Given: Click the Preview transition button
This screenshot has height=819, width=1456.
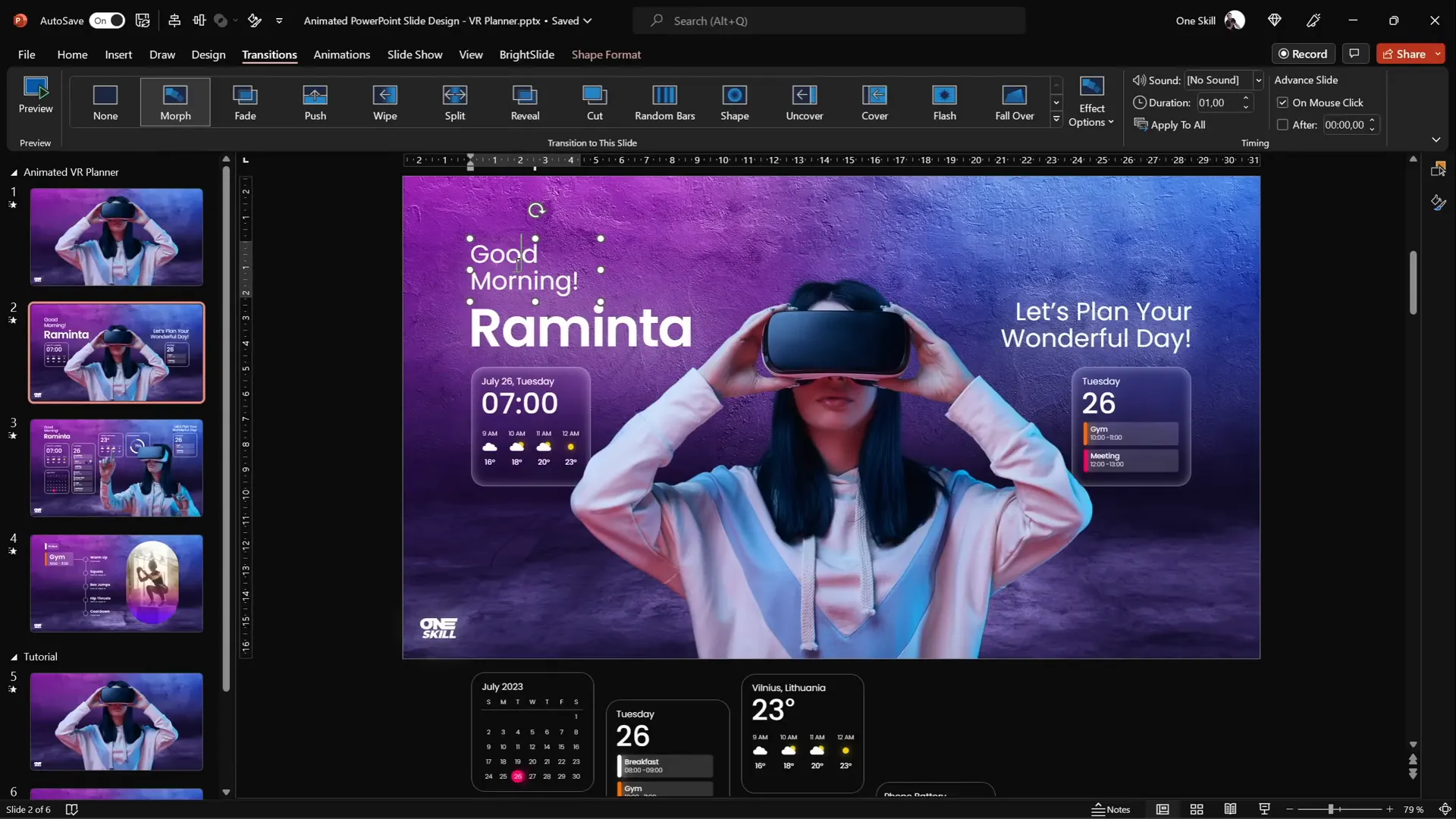Looking at the screenshot, I should pyautogui.click(x=35, y=96).
